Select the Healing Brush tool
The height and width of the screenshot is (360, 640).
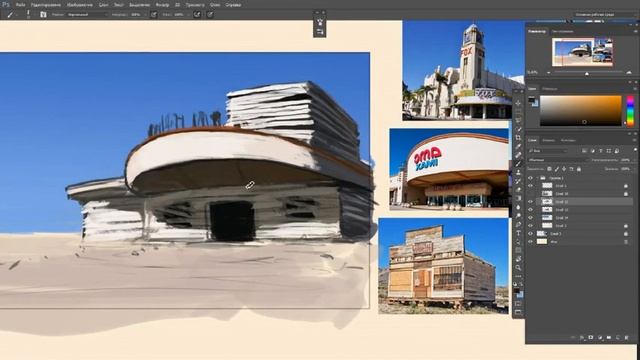pos(518,155)
